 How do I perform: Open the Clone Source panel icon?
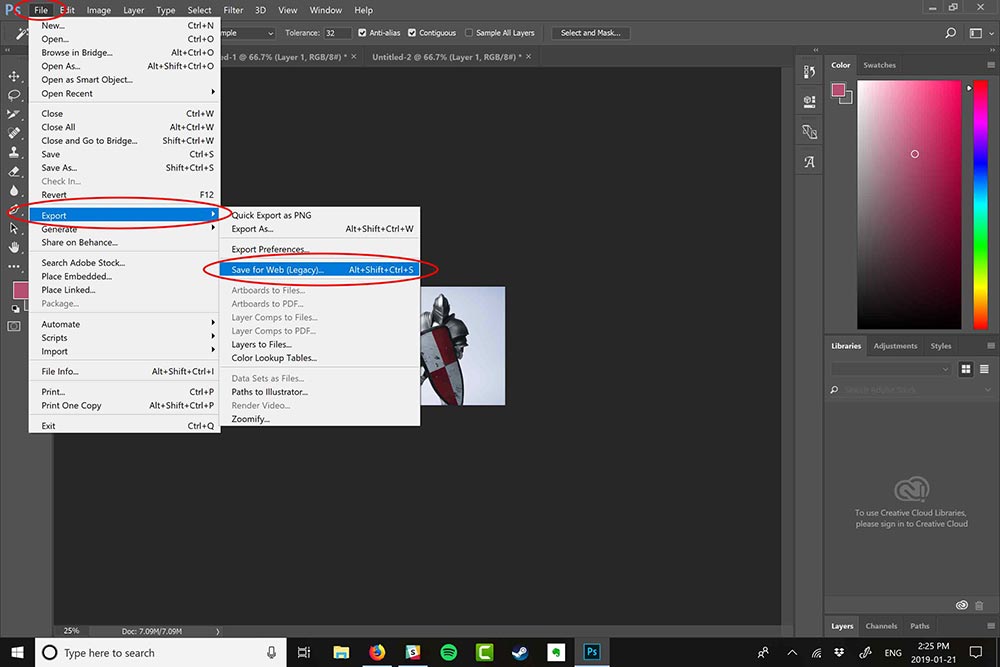click(809, 131)
